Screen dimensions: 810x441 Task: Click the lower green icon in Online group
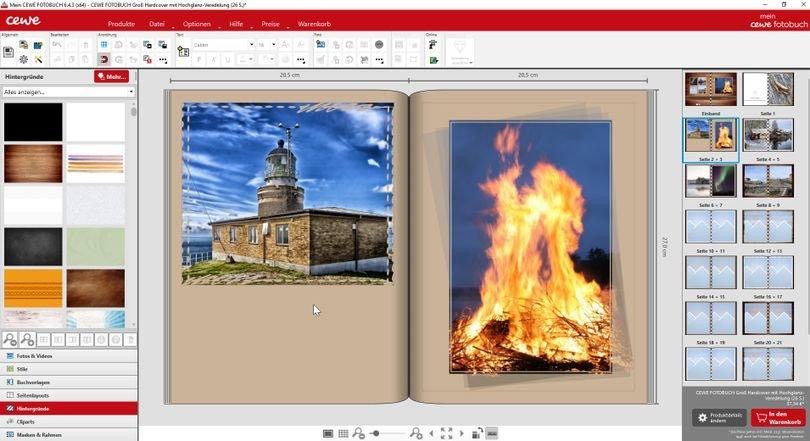coord(433,60)
